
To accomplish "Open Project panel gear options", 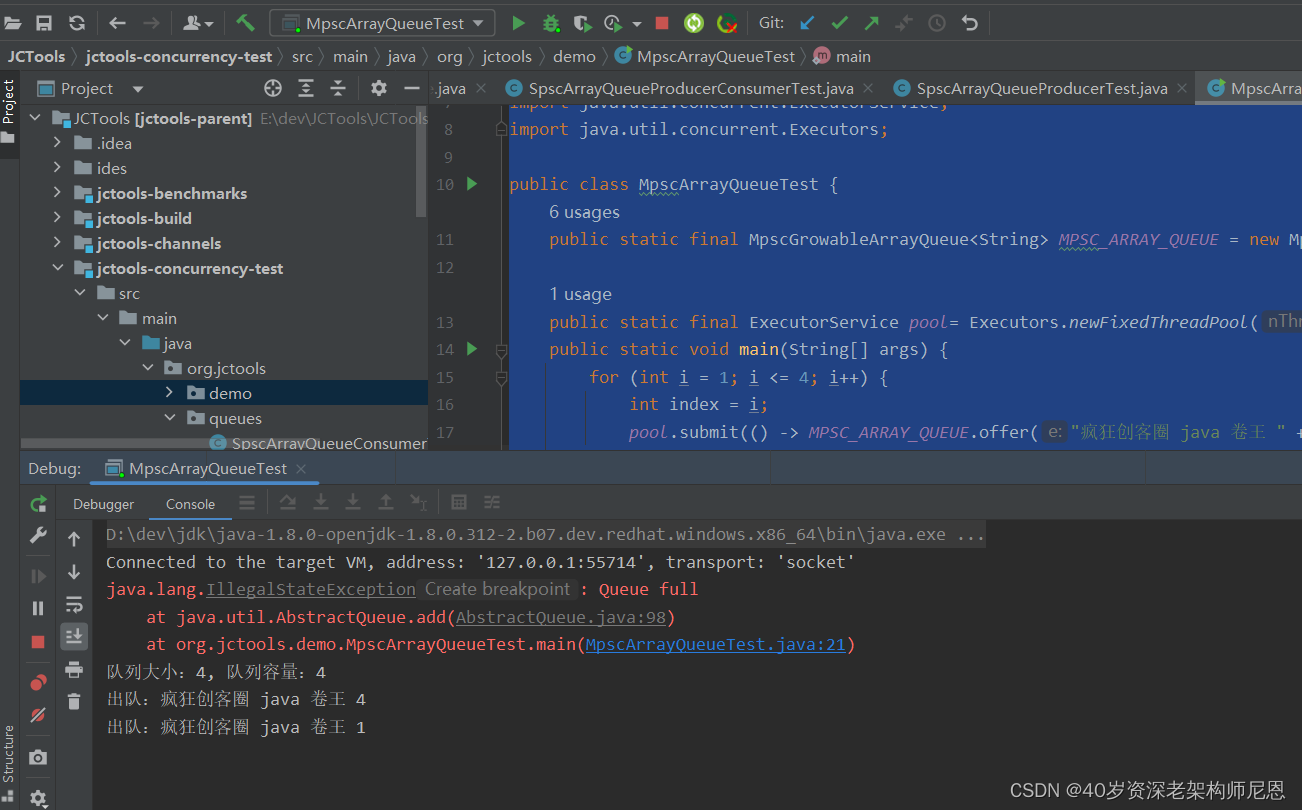I will 378,88.
